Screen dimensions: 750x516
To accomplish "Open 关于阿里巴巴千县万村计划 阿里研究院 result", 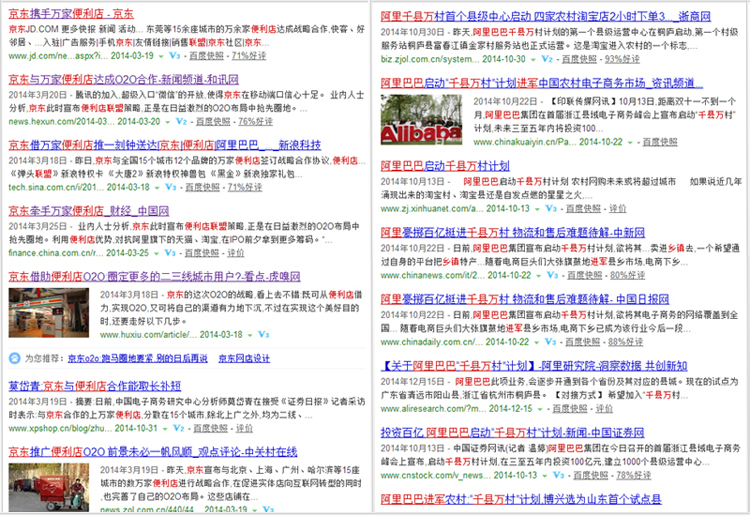I will (534, 366).
